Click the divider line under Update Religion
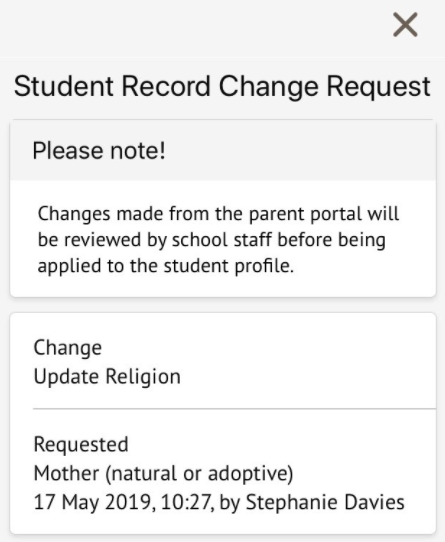This screenshot has width=445, height=542. (234, 409)
